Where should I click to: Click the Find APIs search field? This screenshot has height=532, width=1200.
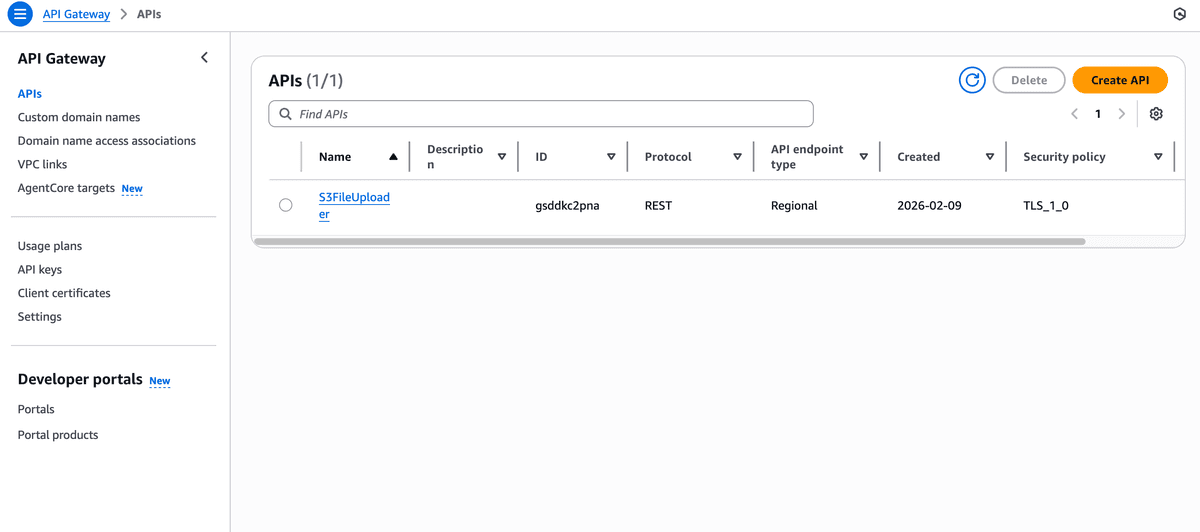pyautogui.click(x=541, y=114)
